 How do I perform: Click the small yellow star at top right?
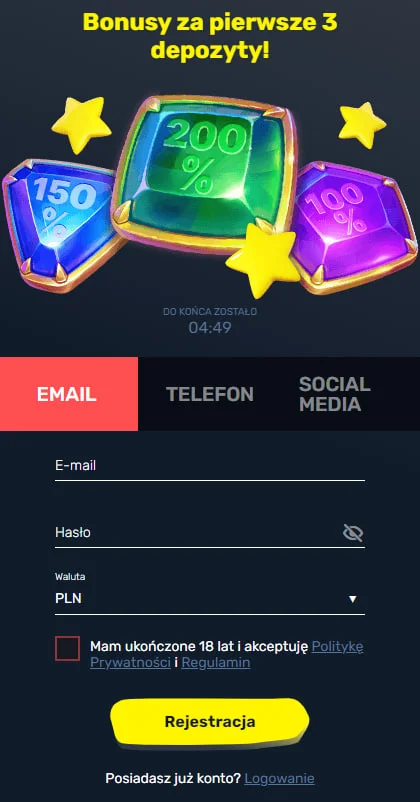point(362,125)
